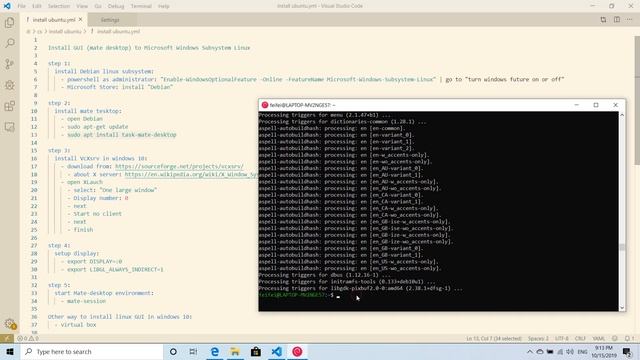
Task: Show hidden system tray icons chevron
Action: [x=530, y=352]
